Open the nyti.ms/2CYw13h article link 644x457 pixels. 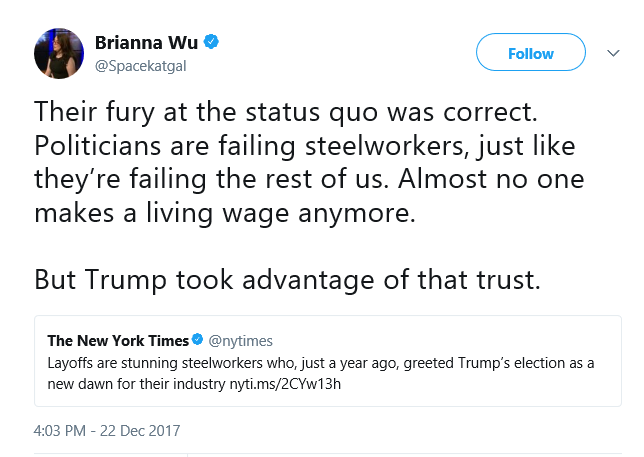tap(285, 384)
